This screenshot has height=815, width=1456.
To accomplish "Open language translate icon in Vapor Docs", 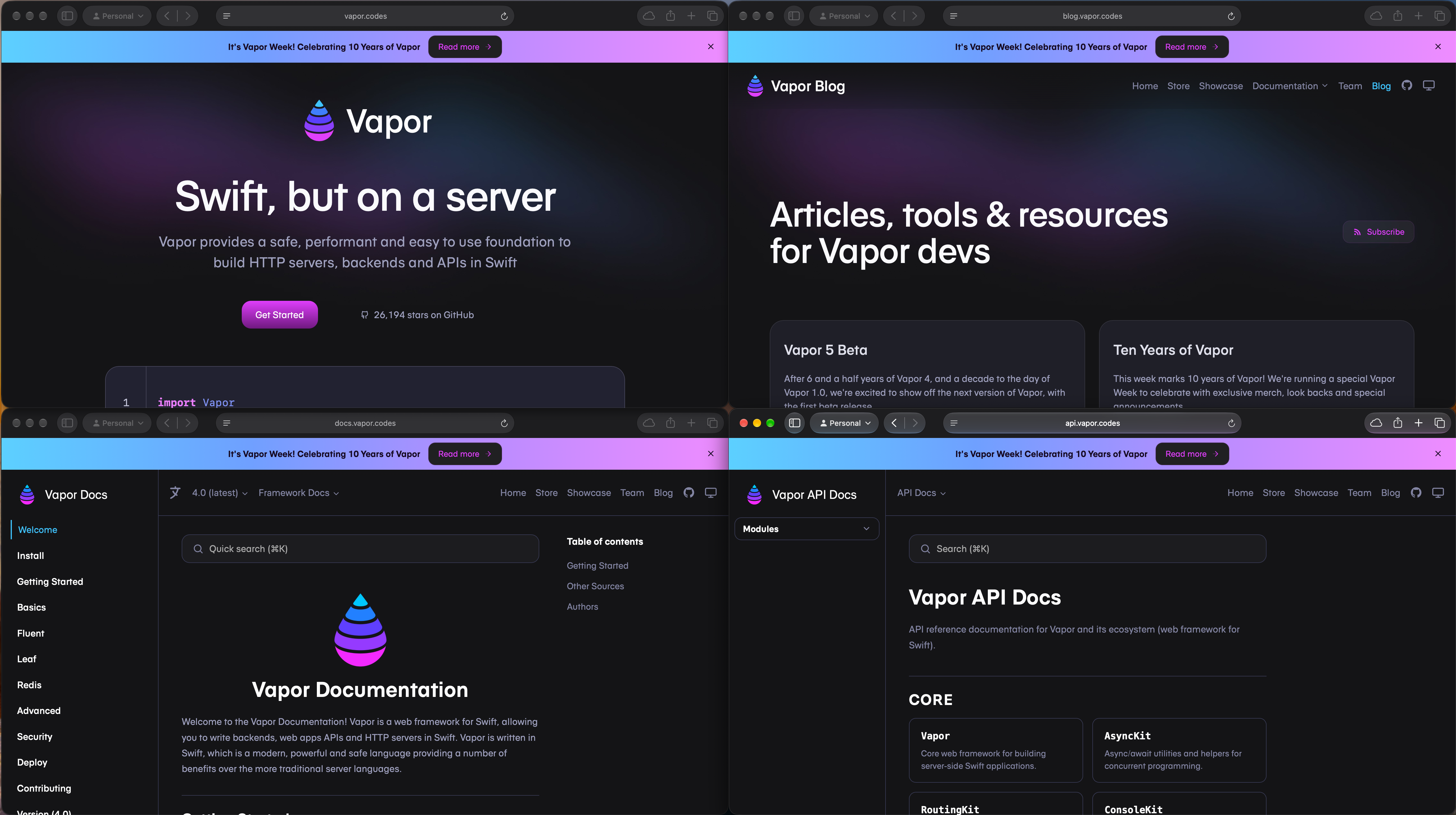I will coord(175,493).
